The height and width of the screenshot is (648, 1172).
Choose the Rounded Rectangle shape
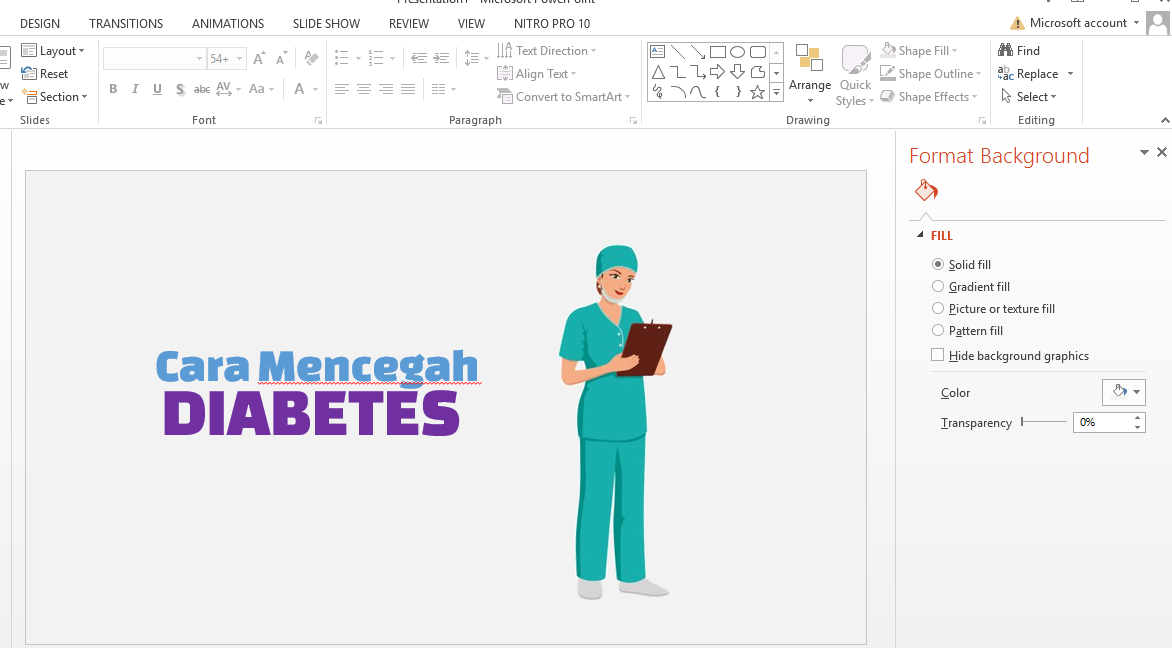(757, 52)
